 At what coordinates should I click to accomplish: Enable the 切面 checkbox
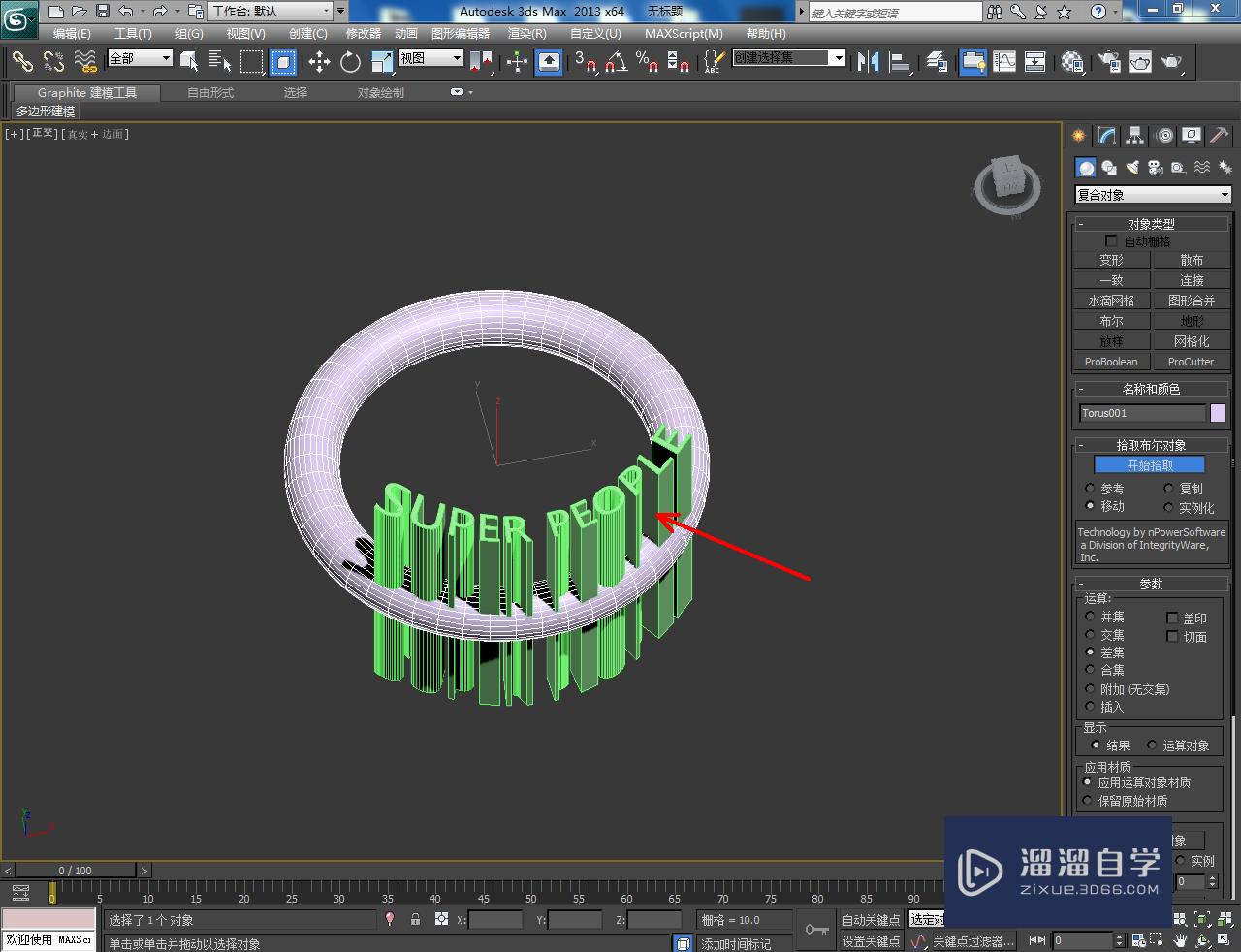(x=1172, y=636)
